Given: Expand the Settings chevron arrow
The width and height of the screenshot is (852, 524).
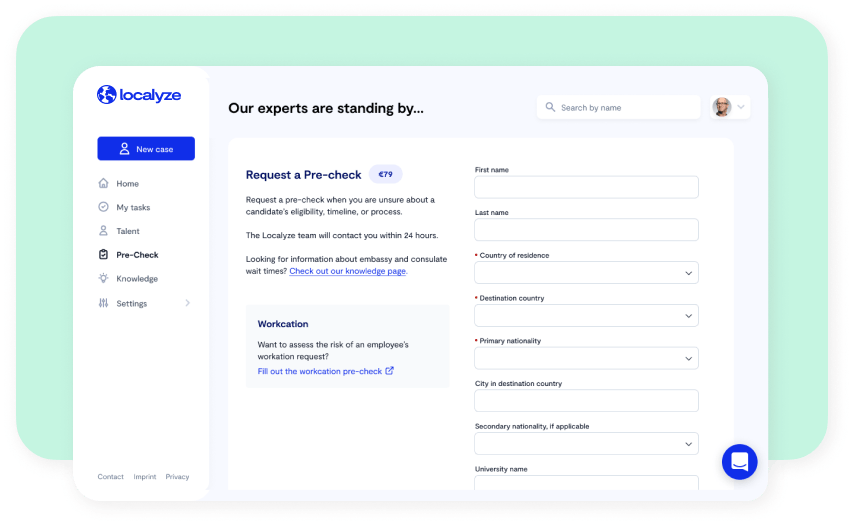Looking at the screenshot, I should (187, 303).
